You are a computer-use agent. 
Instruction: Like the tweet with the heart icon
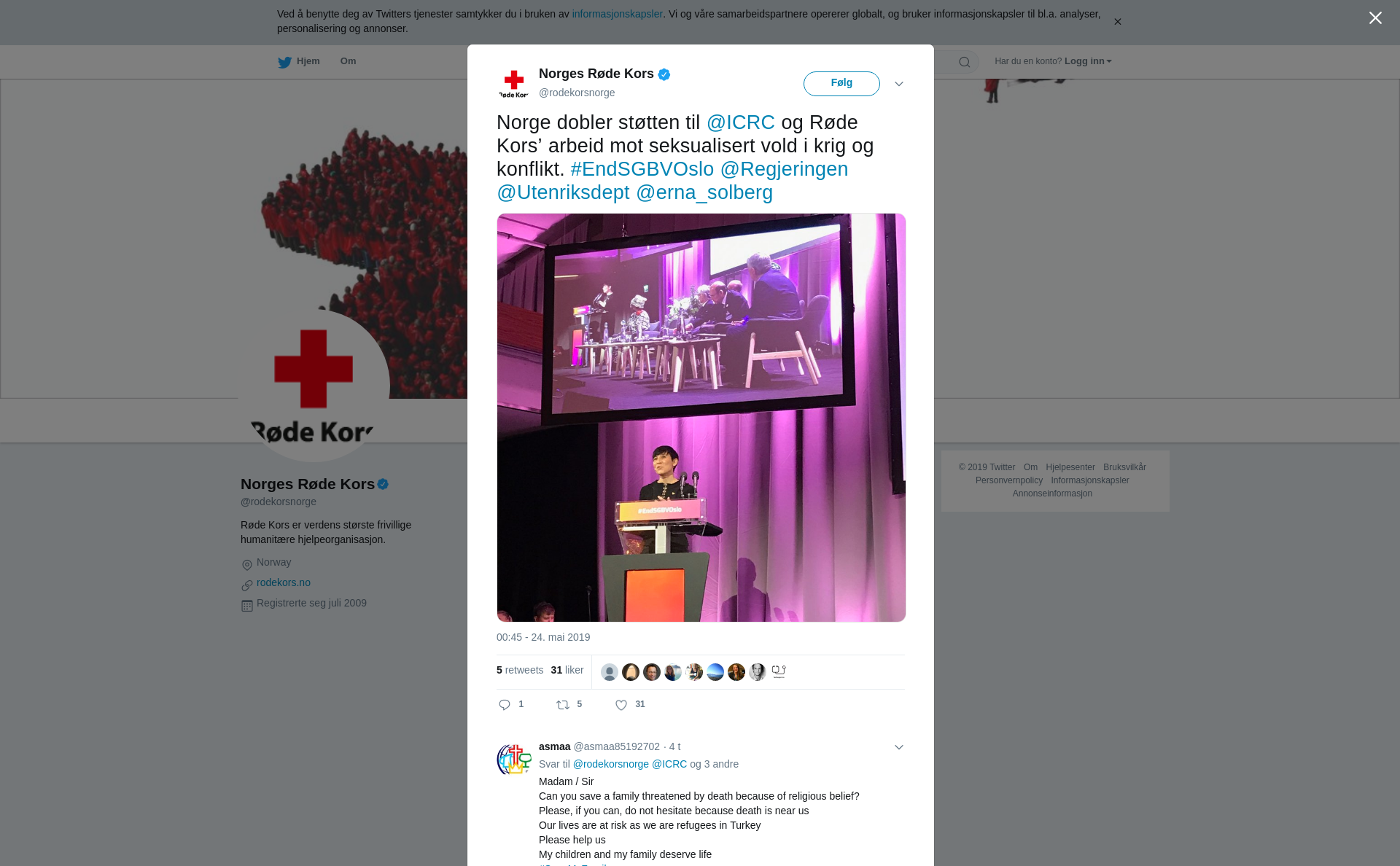621,705
